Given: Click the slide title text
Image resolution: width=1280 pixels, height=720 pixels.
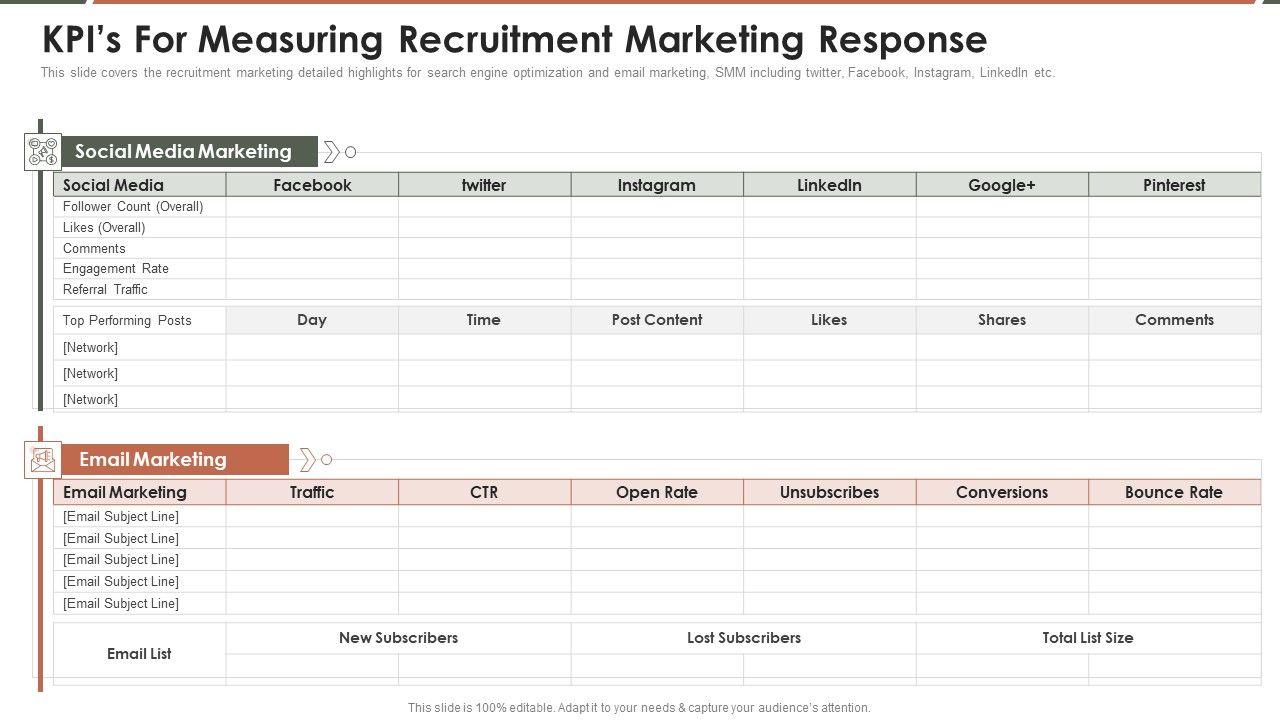Looking at the screenshot, I should click(515, 40).
